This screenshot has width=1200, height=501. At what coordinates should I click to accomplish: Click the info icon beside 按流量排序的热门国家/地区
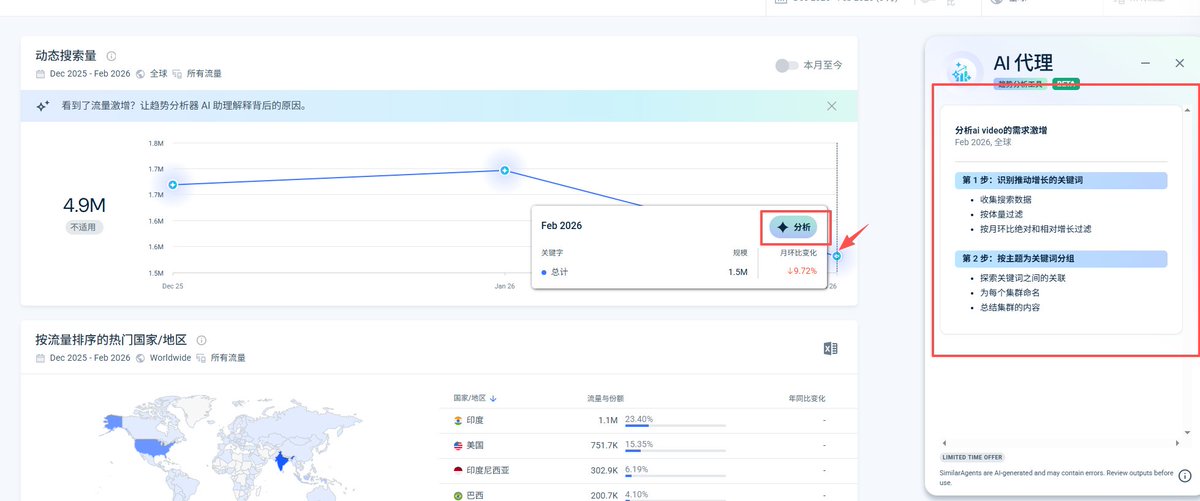click(x=202, y=340)
